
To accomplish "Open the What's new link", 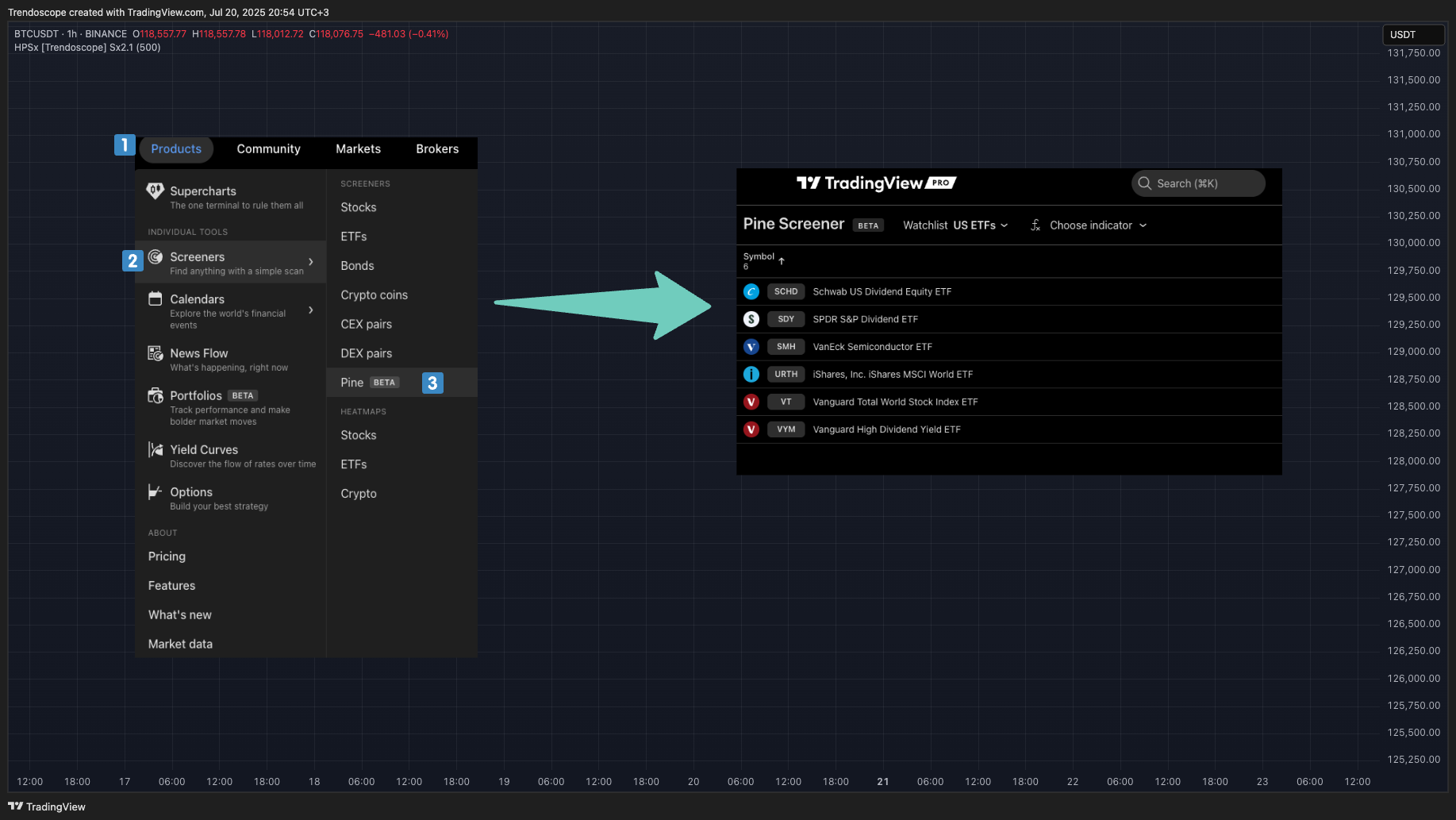I will (x=180, y=615).
